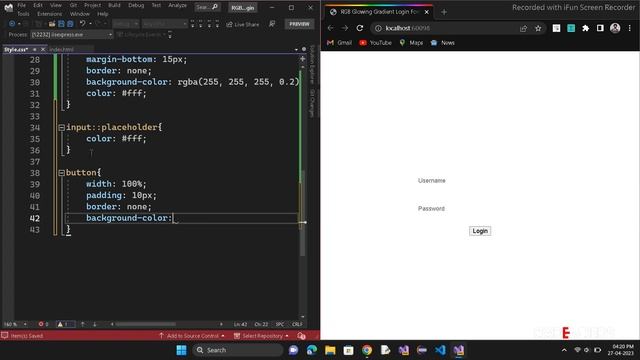The image size is (640, 360).
Task: Reload the page in Chrome
Action: click(360, 28)
